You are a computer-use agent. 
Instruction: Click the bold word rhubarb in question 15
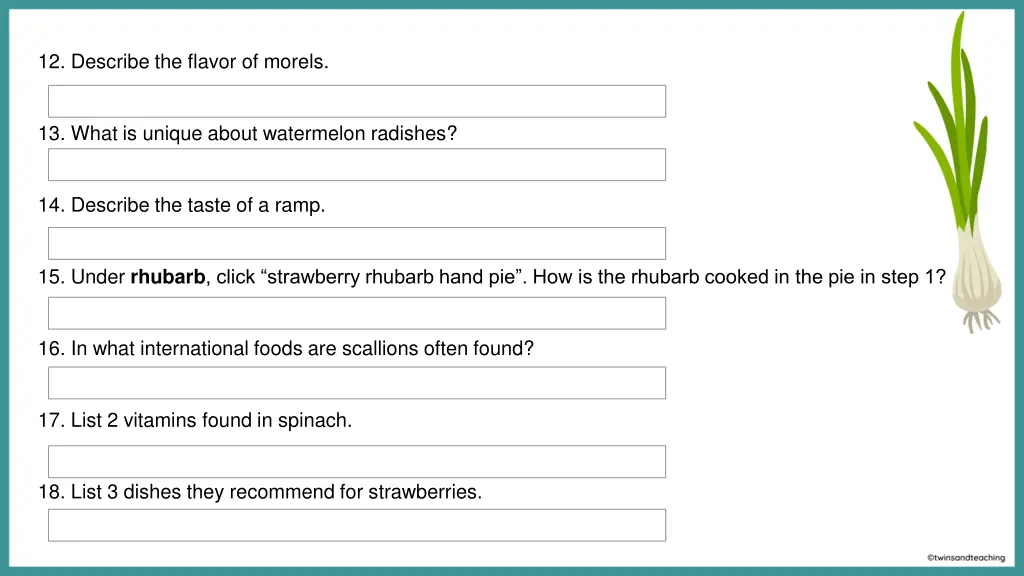(168, 277)
